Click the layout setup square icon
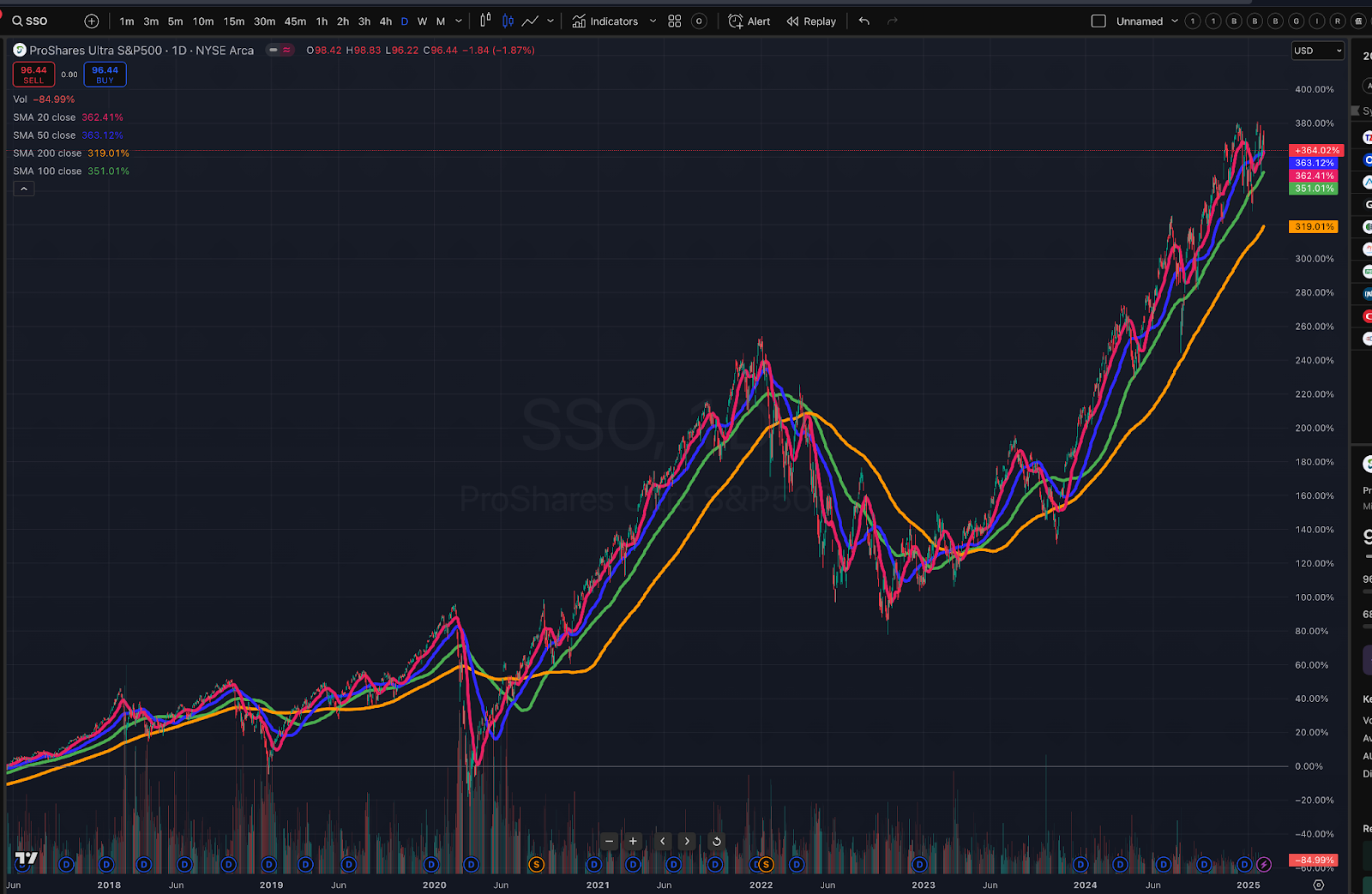This screenshot has width=1372, height=894. (x=1098, y=21)
